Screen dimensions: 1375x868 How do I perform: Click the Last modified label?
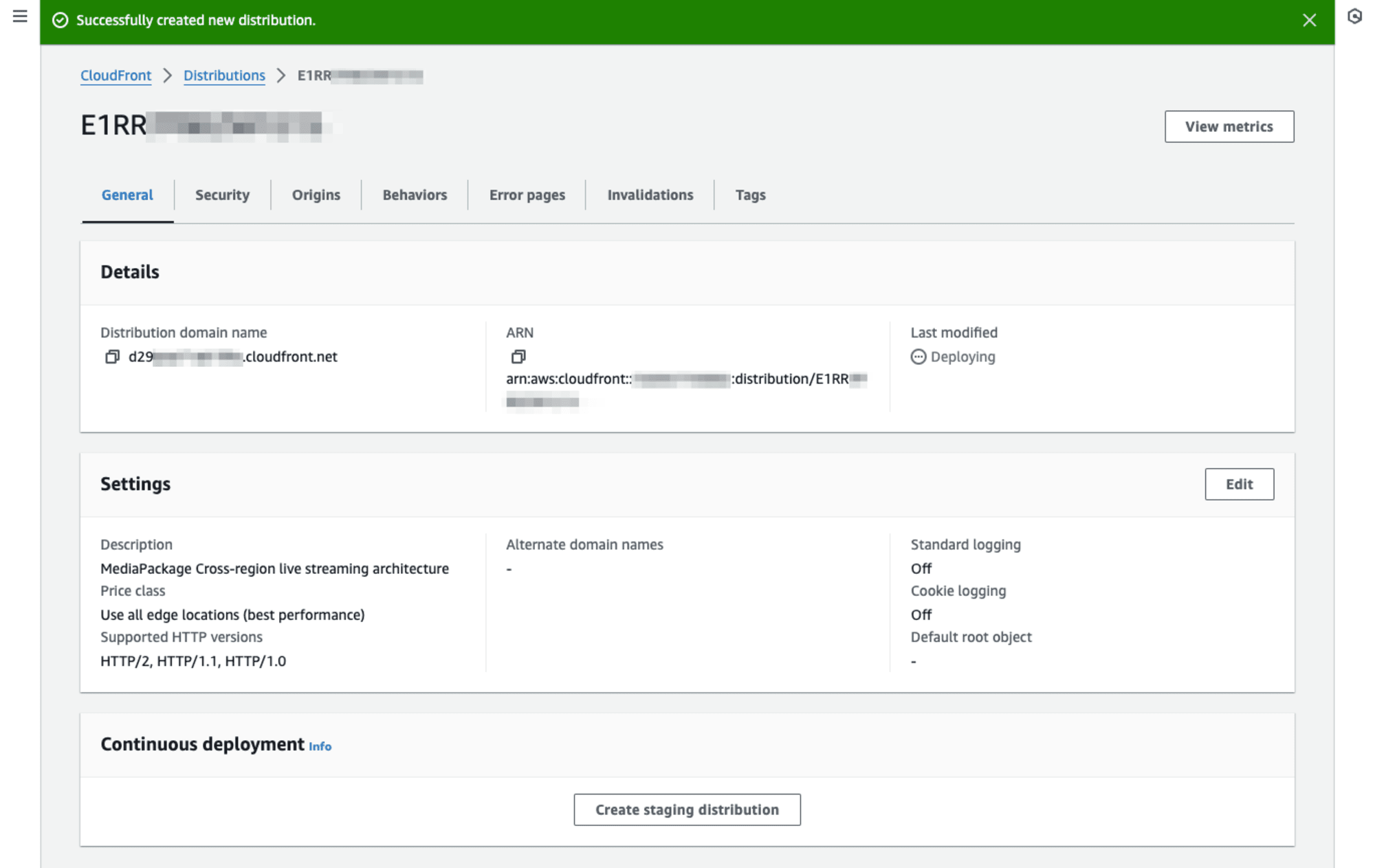(x=954, y=333)
